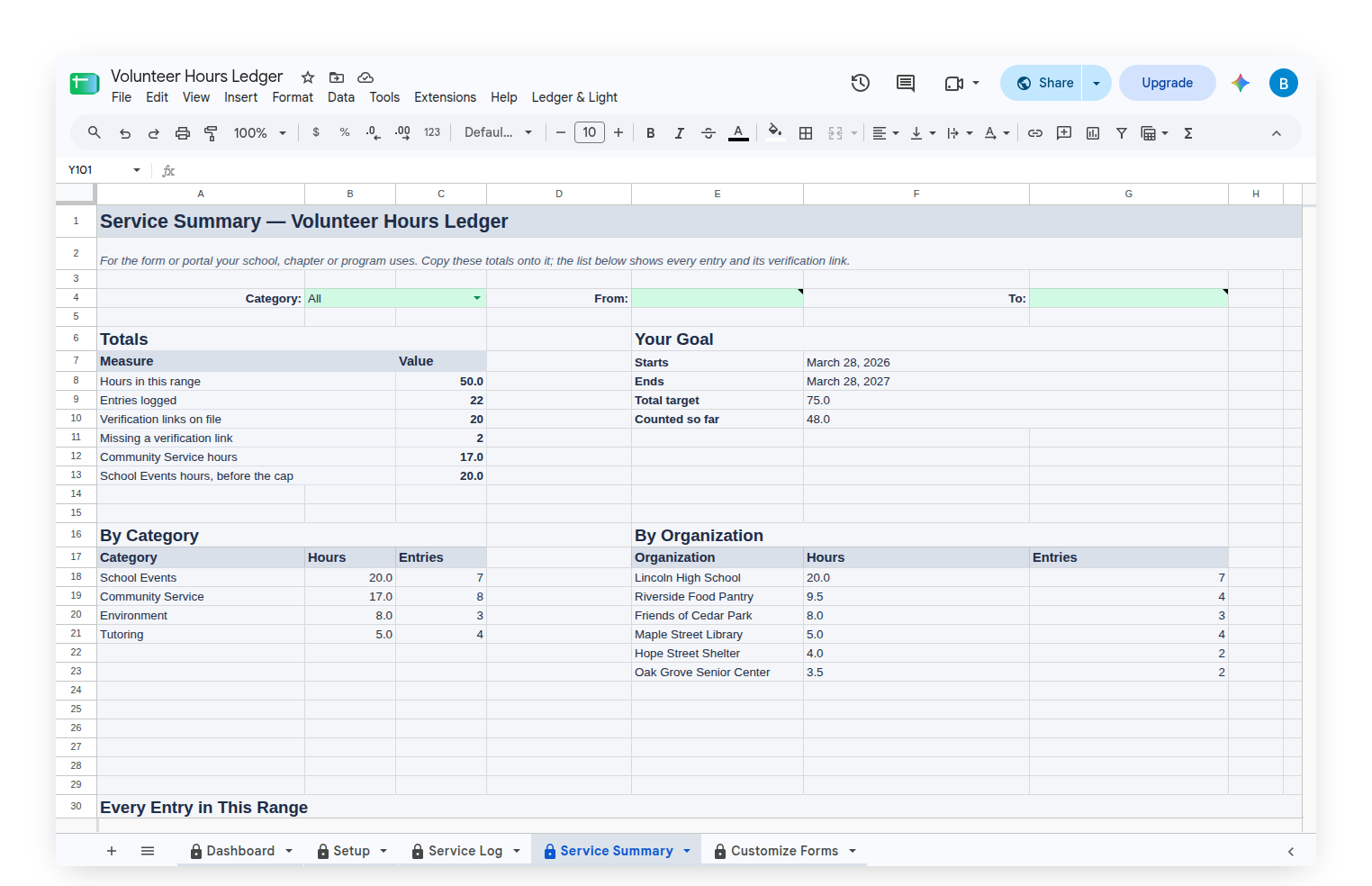Open the fill color picker
This screenshot has width=1372, height=886.
pos(774,133)
